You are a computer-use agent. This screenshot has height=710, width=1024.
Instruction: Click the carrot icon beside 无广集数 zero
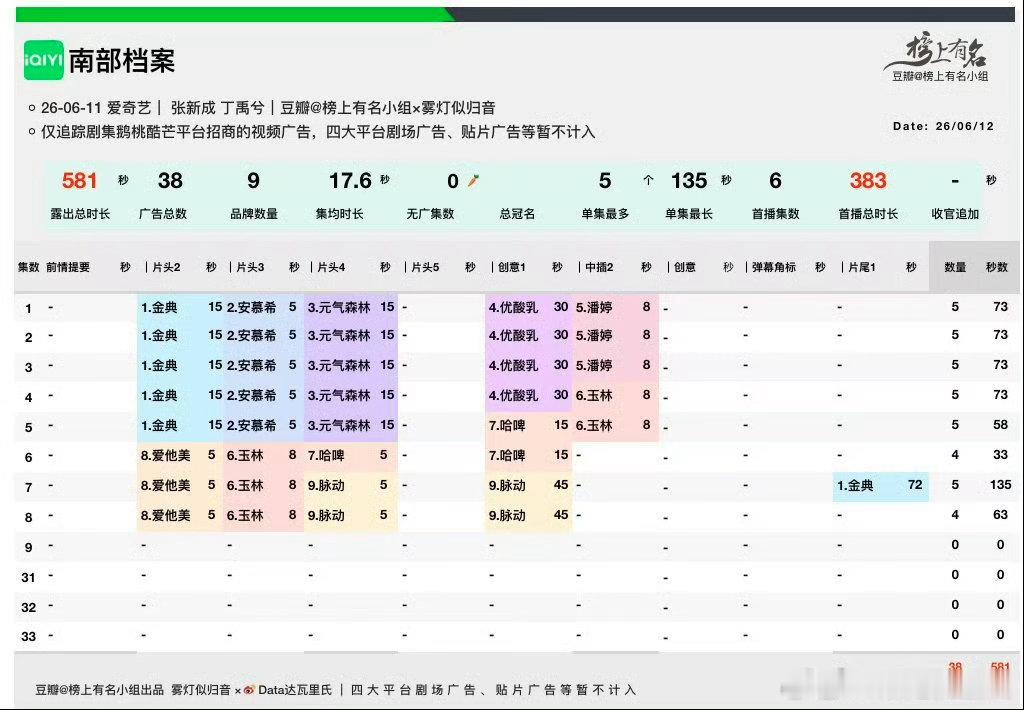point(473,181)
